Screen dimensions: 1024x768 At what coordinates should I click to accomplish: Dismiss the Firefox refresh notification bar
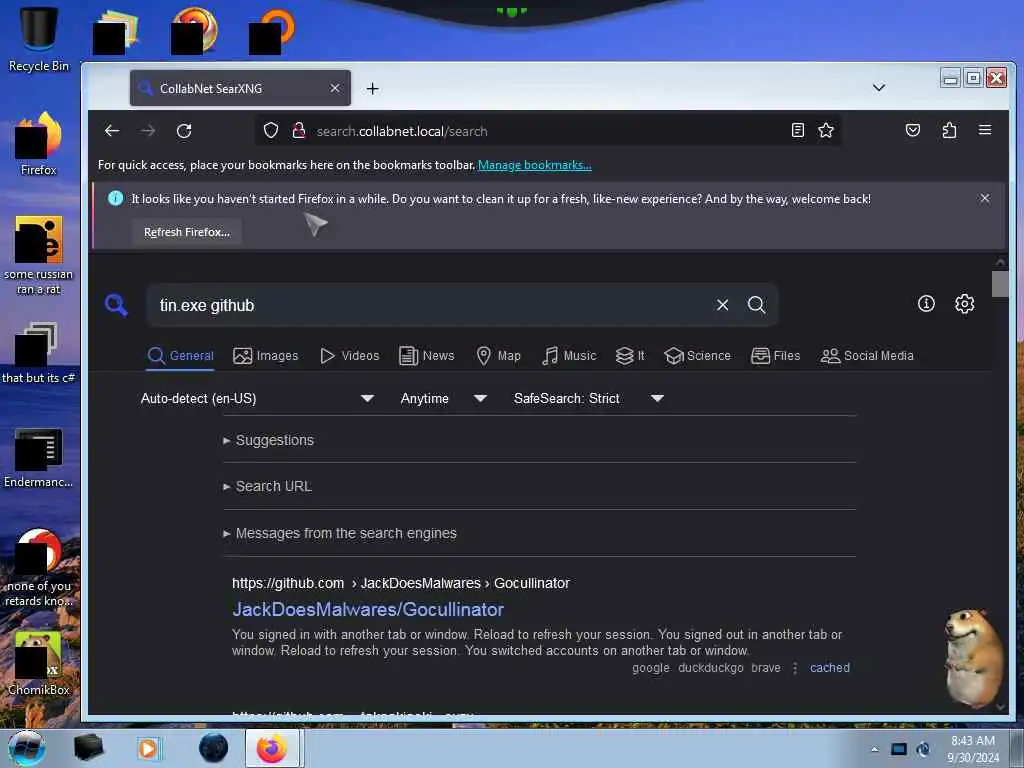point(985,199)
